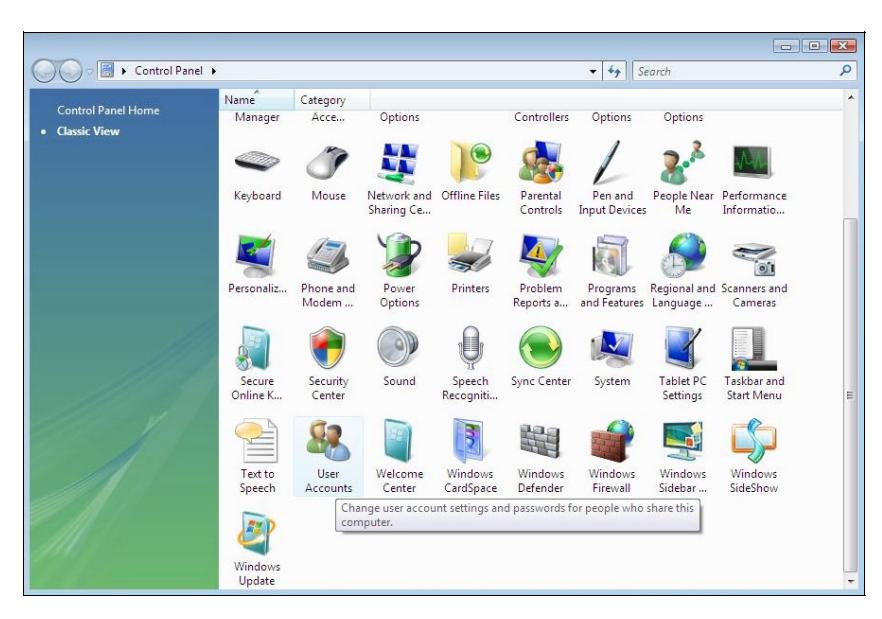Viewport: 882px width, 619px height.
Task: Click the vertical scrollbar thumb
Action: [850, 395]
